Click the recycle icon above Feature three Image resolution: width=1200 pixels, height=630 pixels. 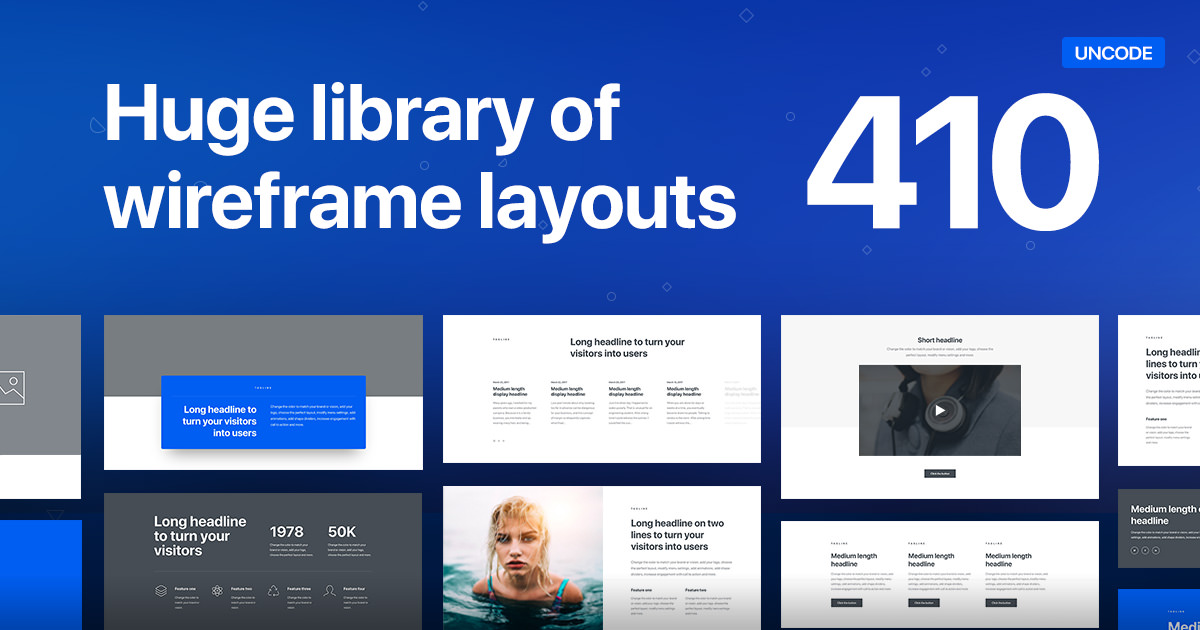pos(273,590)
